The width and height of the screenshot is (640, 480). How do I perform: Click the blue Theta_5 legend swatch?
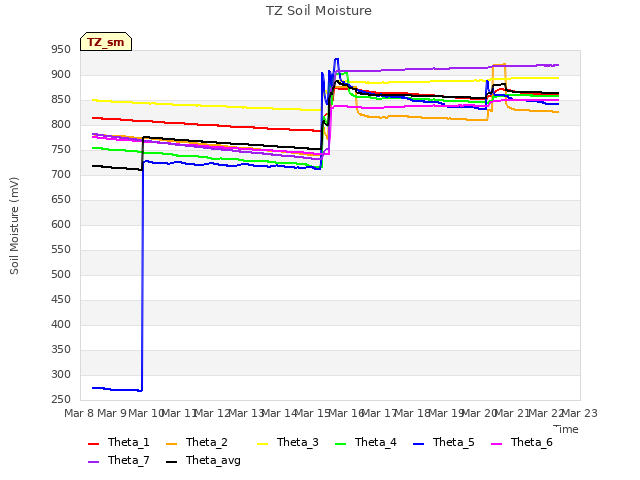click(x=418, y=444)
